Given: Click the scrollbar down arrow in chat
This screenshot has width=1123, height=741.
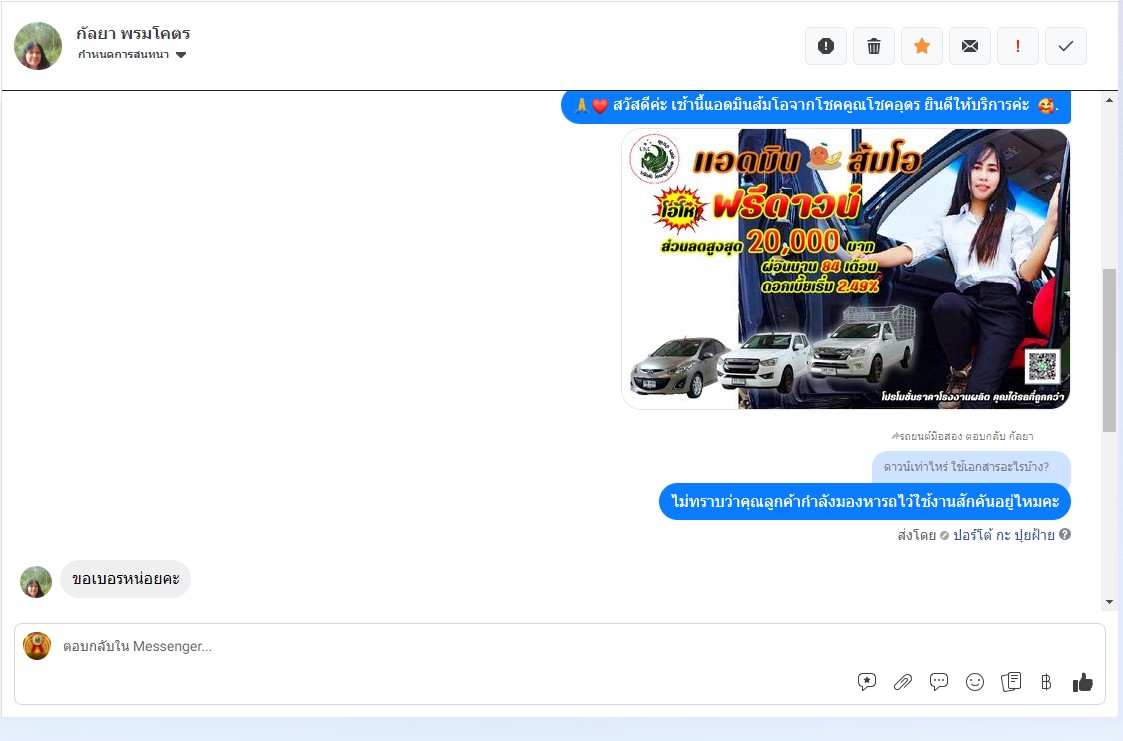Looking at the screenshot, I should tap(1109, 602).
